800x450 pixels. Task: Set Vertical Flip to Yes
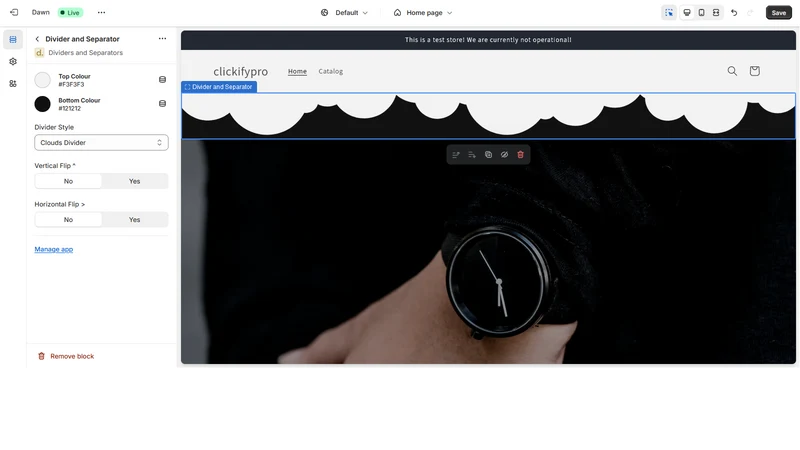point(135,181)
